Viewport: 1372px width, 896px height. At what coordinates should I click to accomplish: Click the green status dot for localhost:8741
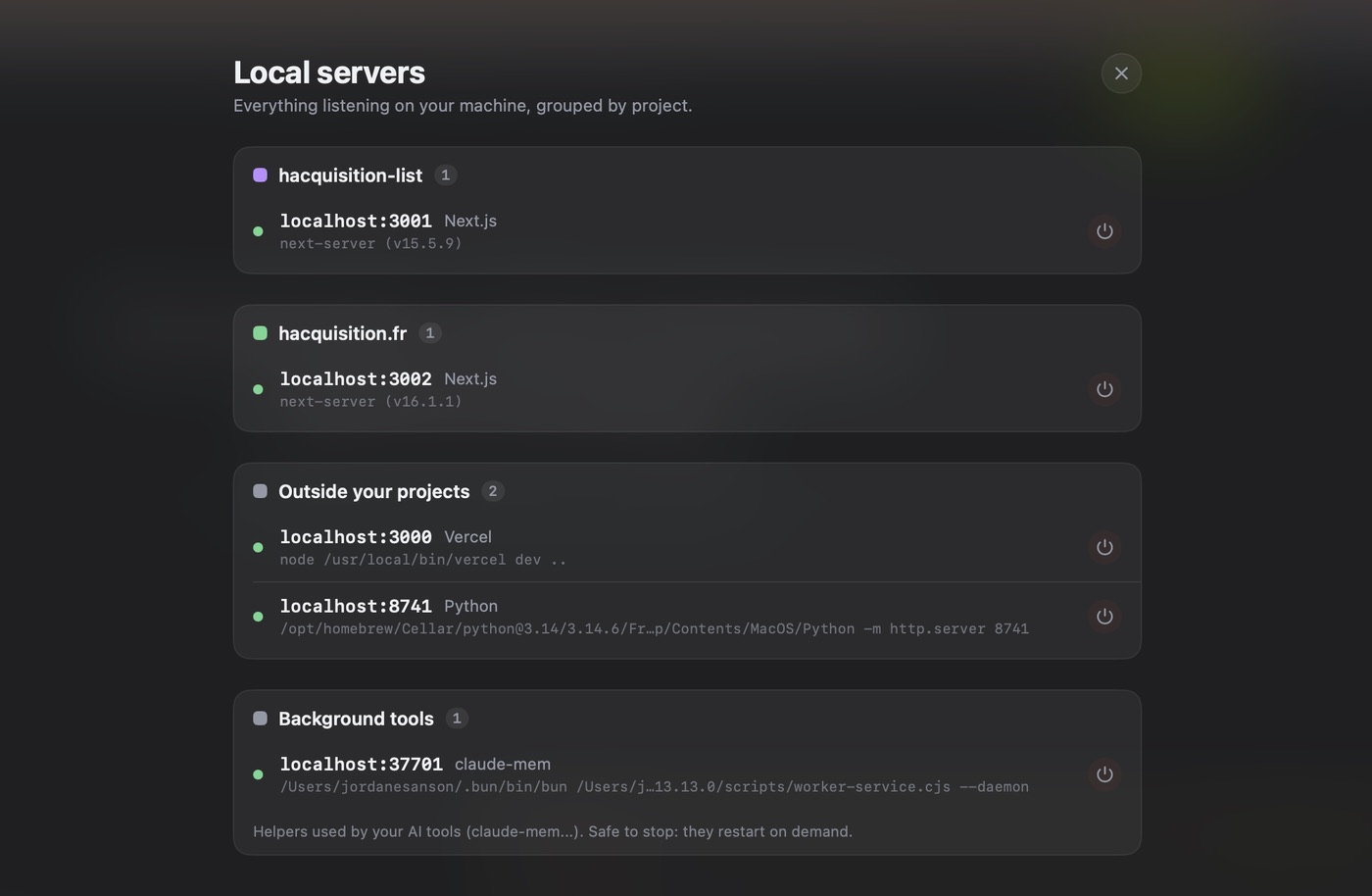pyautogui.click(x=258, y=617)
